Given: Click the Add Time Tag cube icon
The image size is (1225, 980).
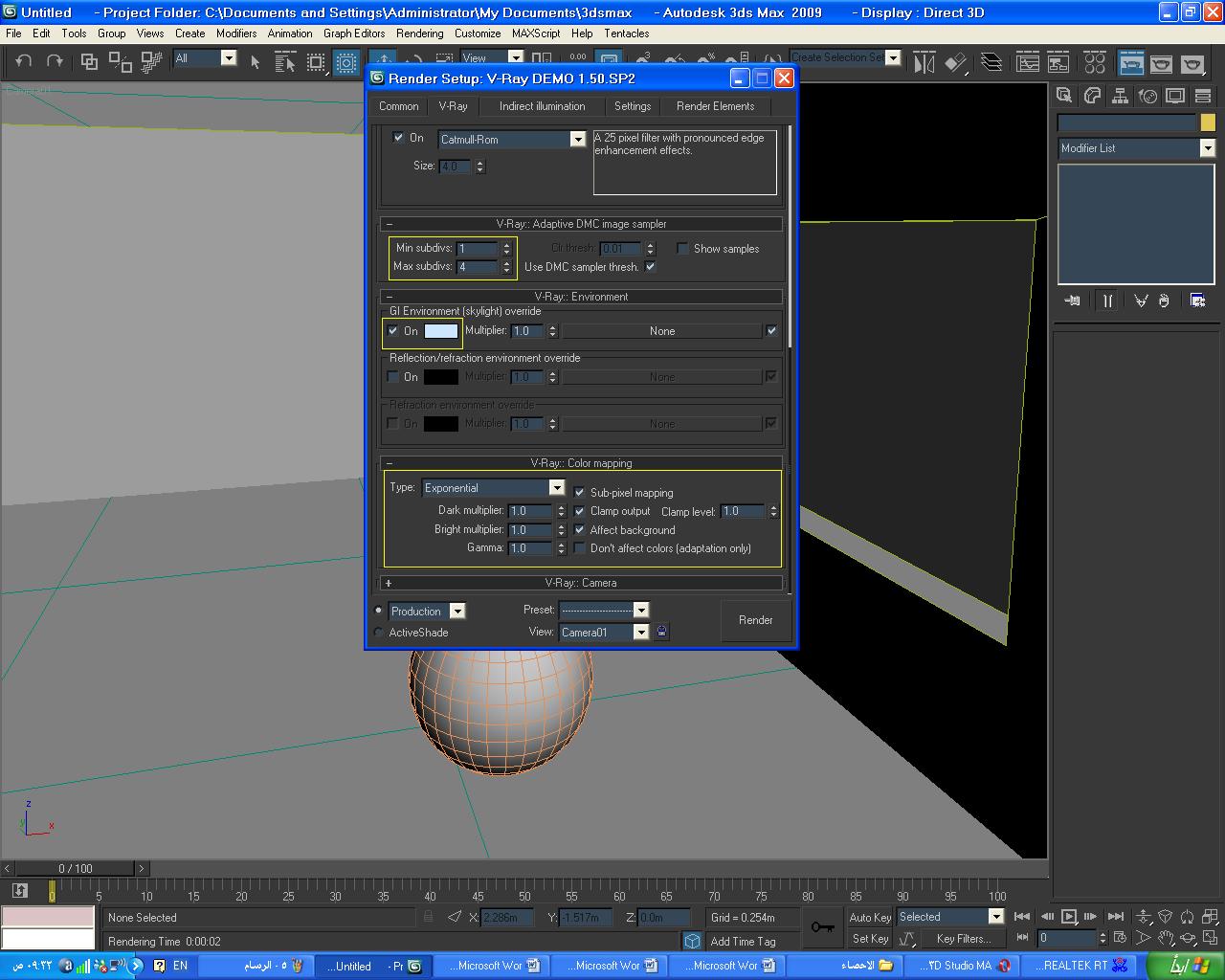Looking at the screenshot, I should (x=692, y=941).
